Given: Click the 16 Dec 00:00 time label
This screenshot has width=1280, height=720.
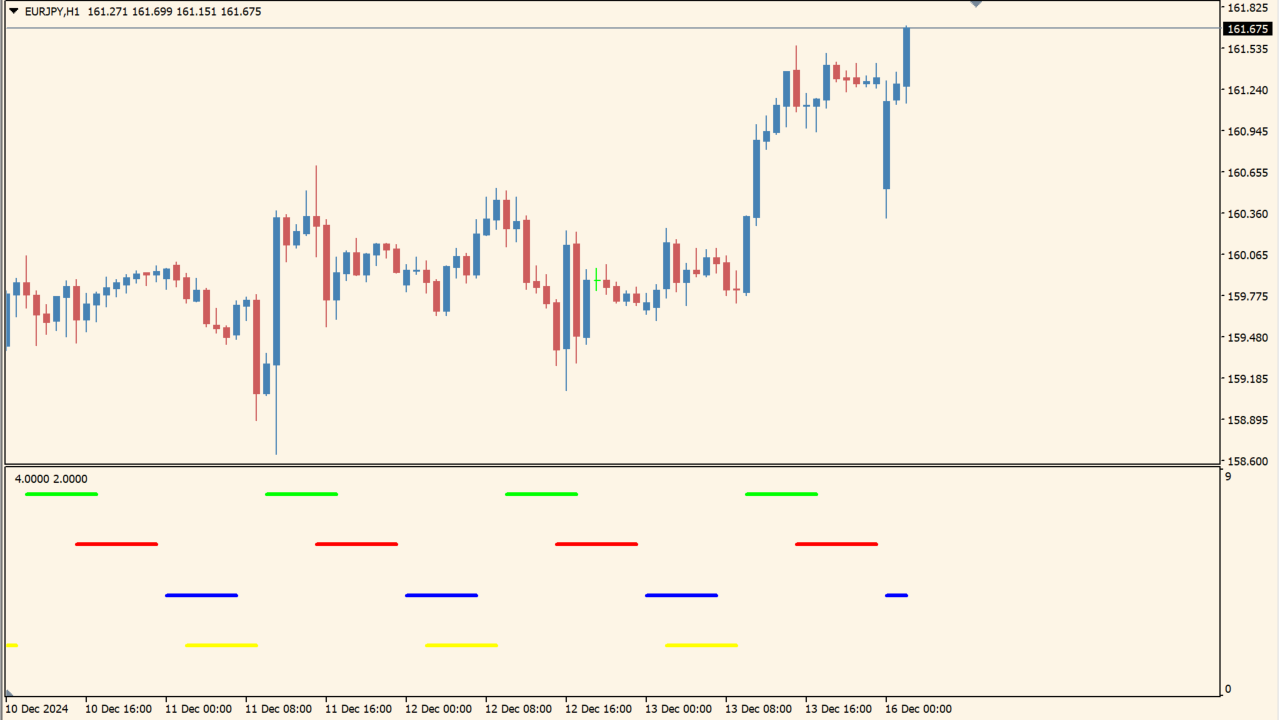Looking at the screenshot, I should 920,709.
